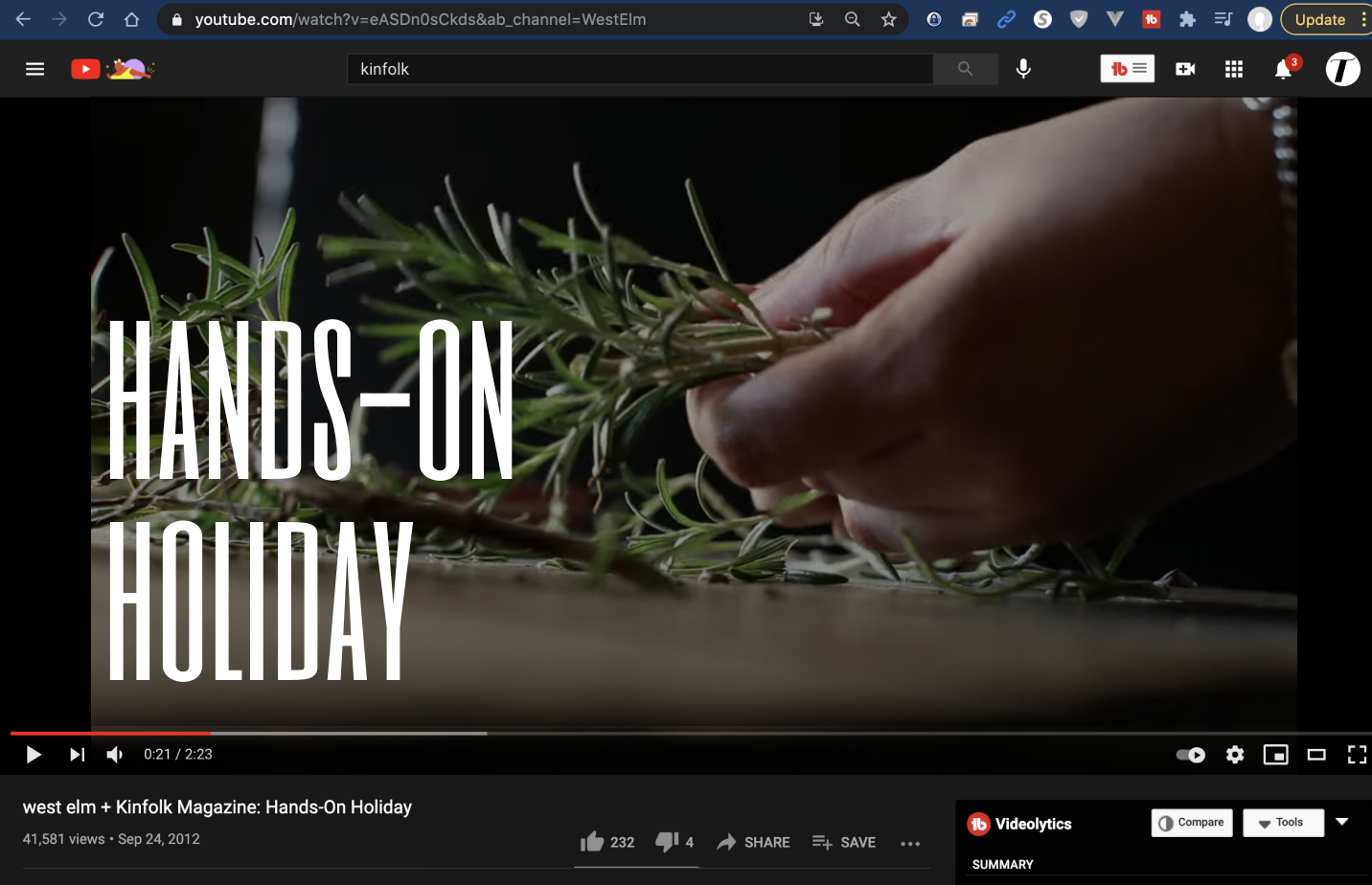Click the 41,581 views text
This screenshot has width=1372, height=885.
pyautogui.click(x=64, y=839)
